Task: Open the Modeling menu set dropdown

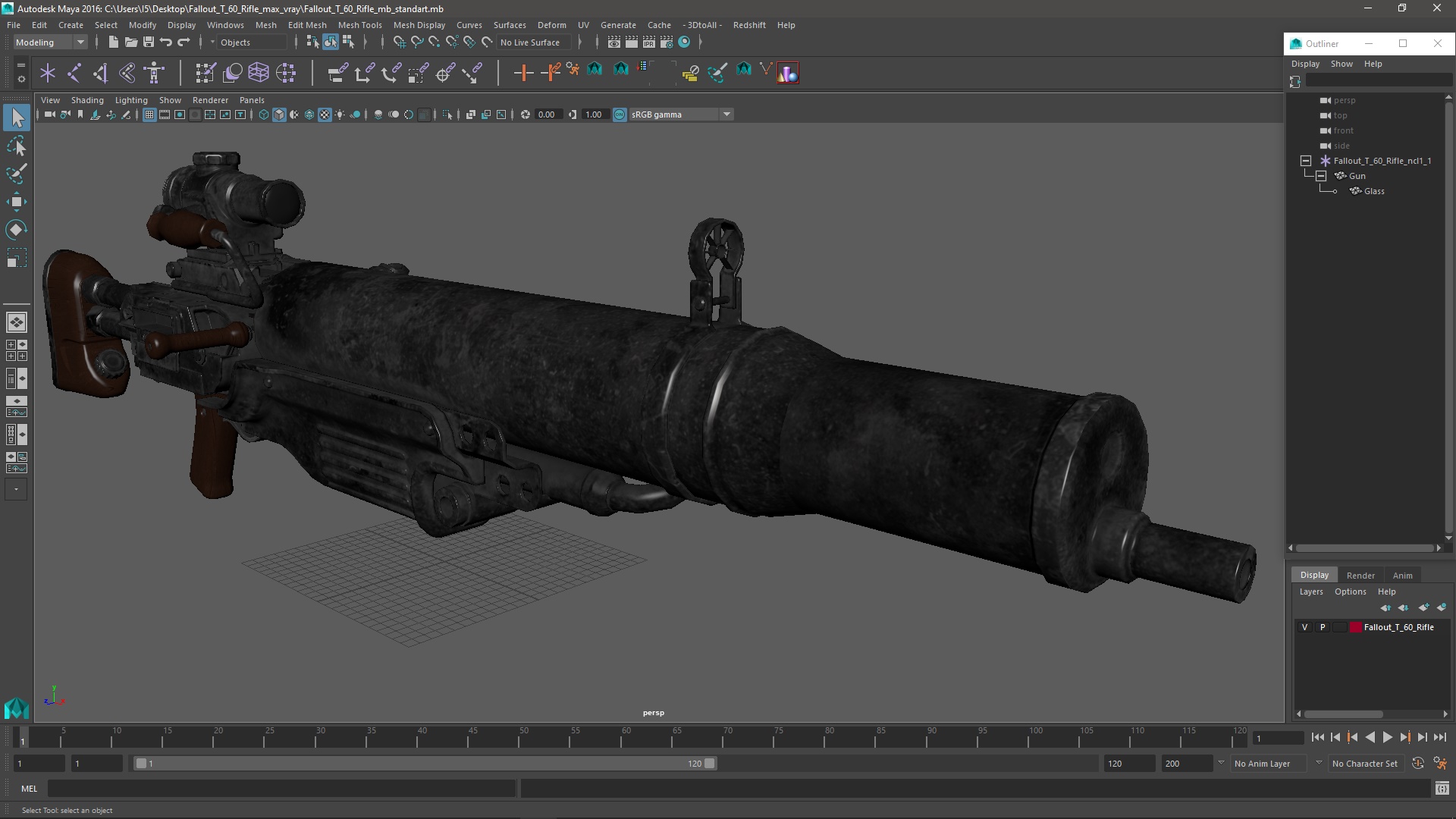Action: coord(50,42)
